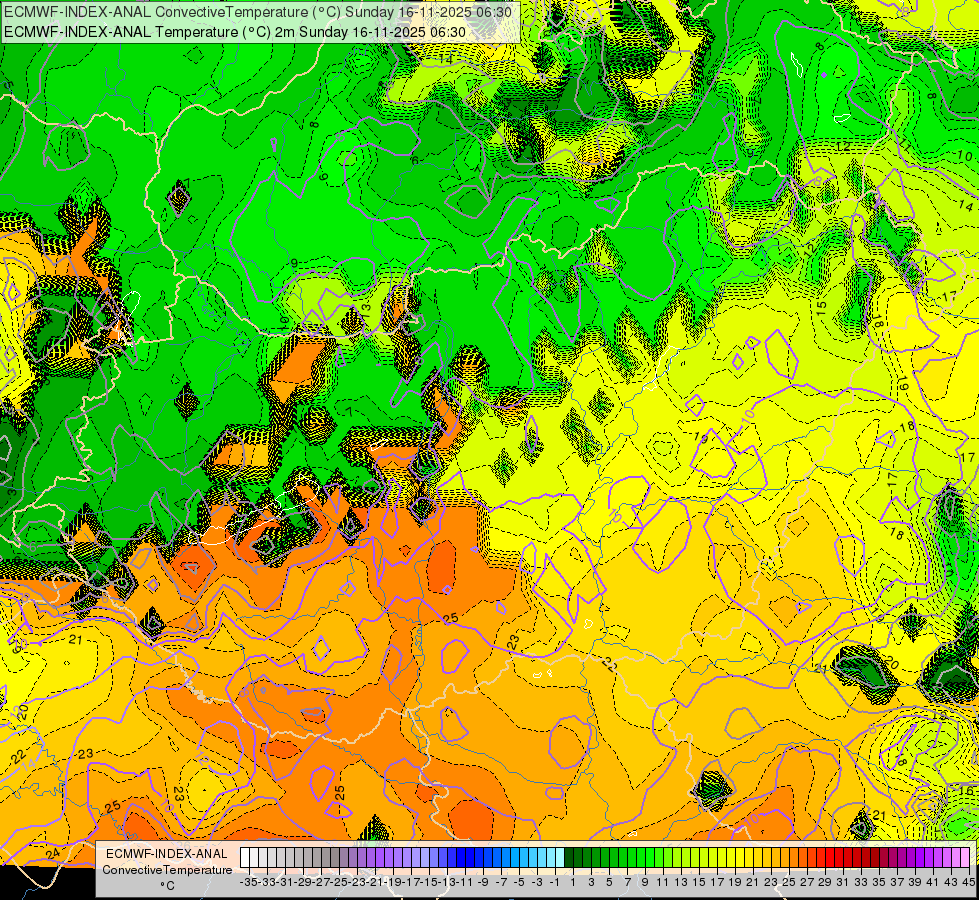Click the -35 tick label in the legend
Image resolution: width=979 pixels, height=900 pixels.
tap(249, 883)
